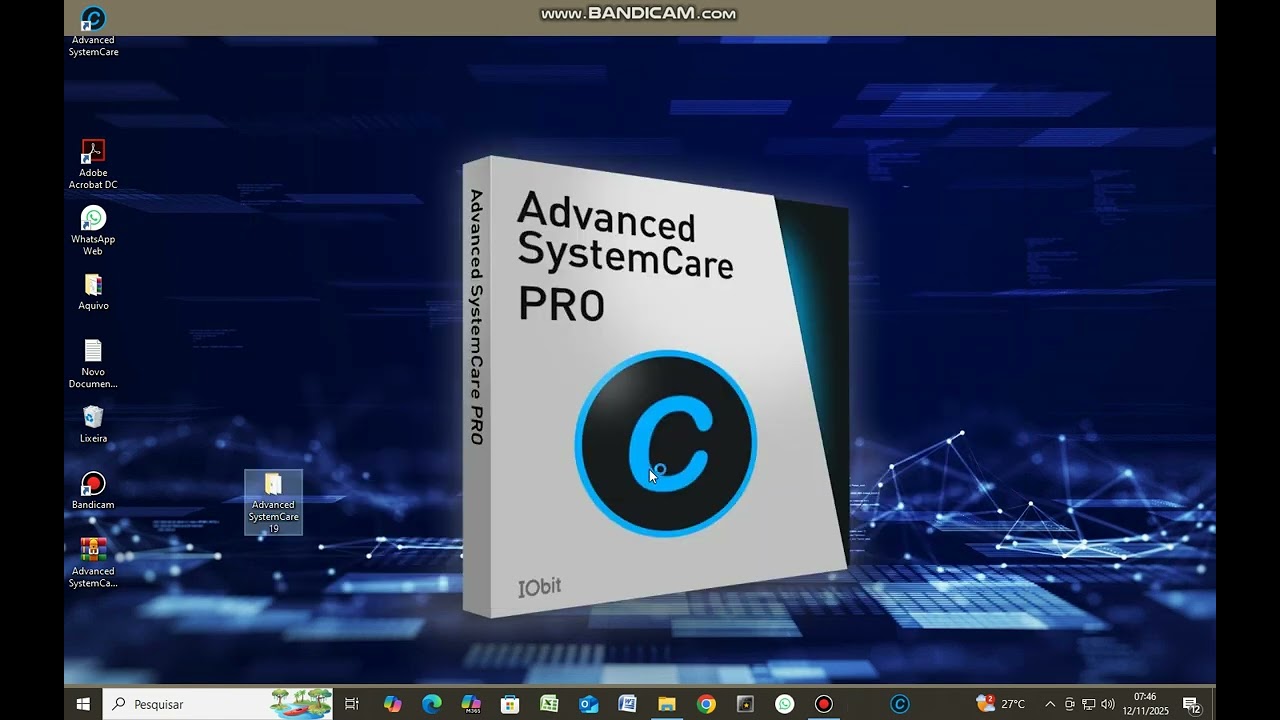
Task: Select Advanced SystemCa... WinRAR archive icon
Action: click(93, 563)
